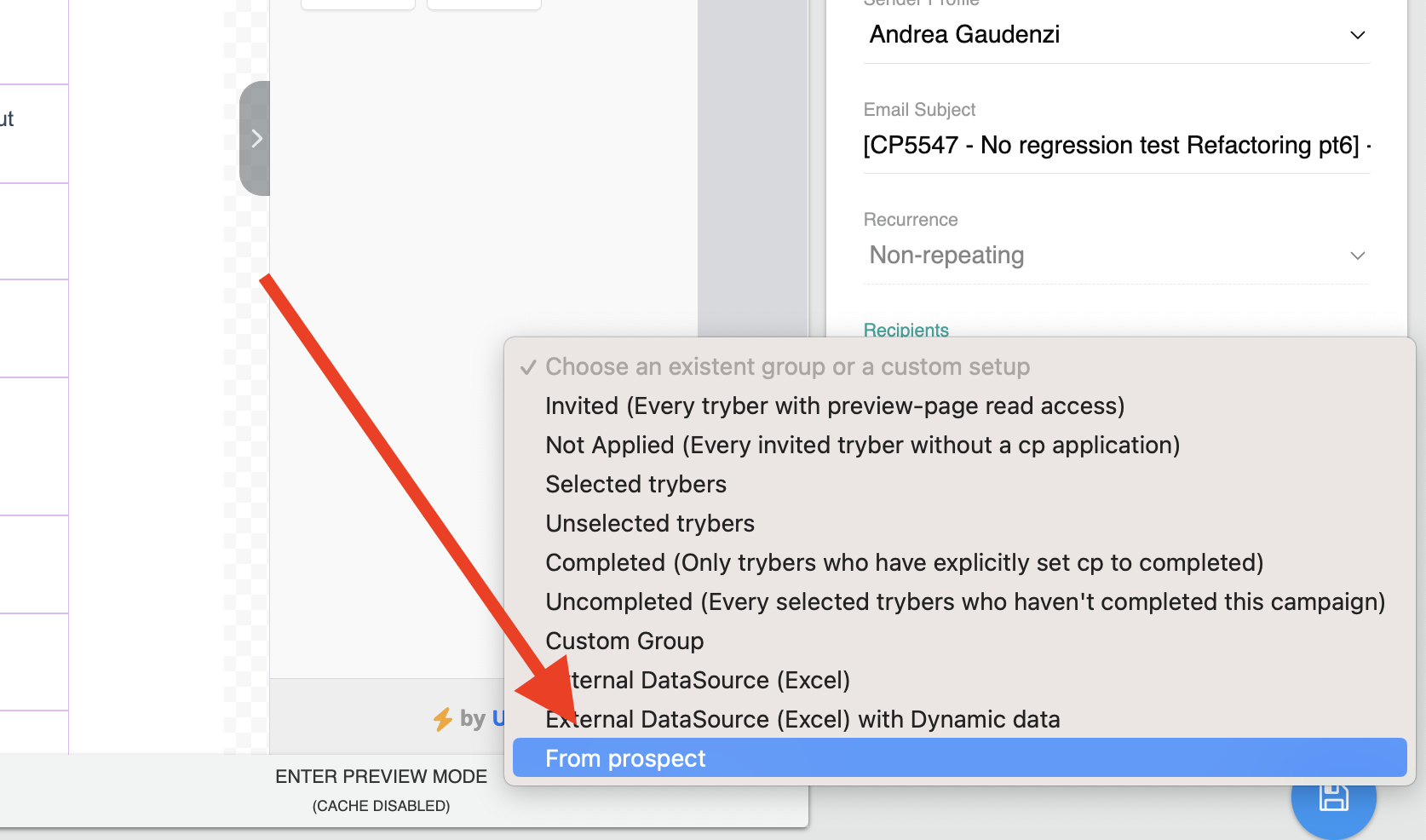
Task: Choose 'Unselected trybers' option
Action: point(959,523)
